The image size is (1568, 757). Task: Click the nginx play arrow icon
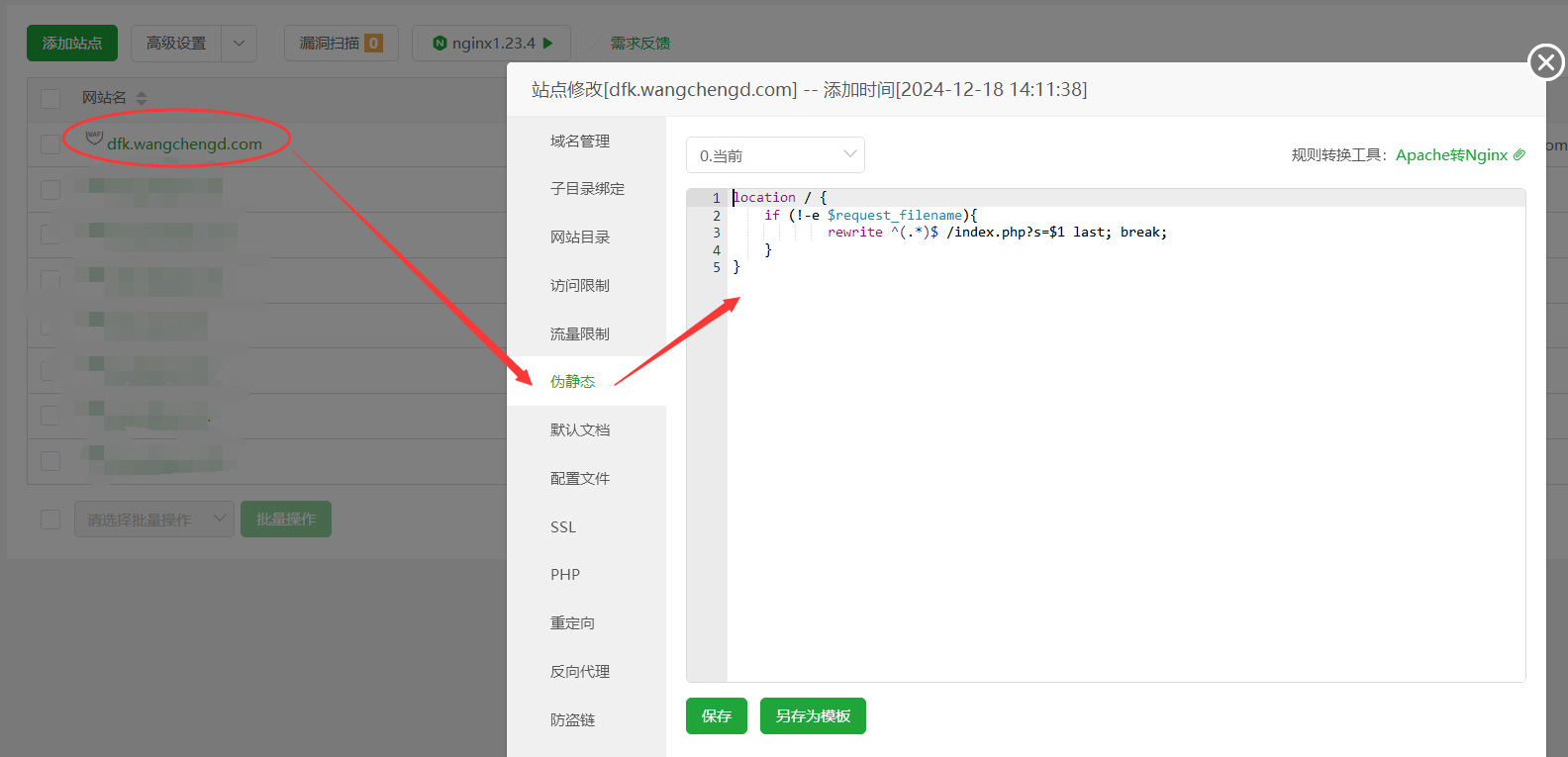click(x=548, y=43)
